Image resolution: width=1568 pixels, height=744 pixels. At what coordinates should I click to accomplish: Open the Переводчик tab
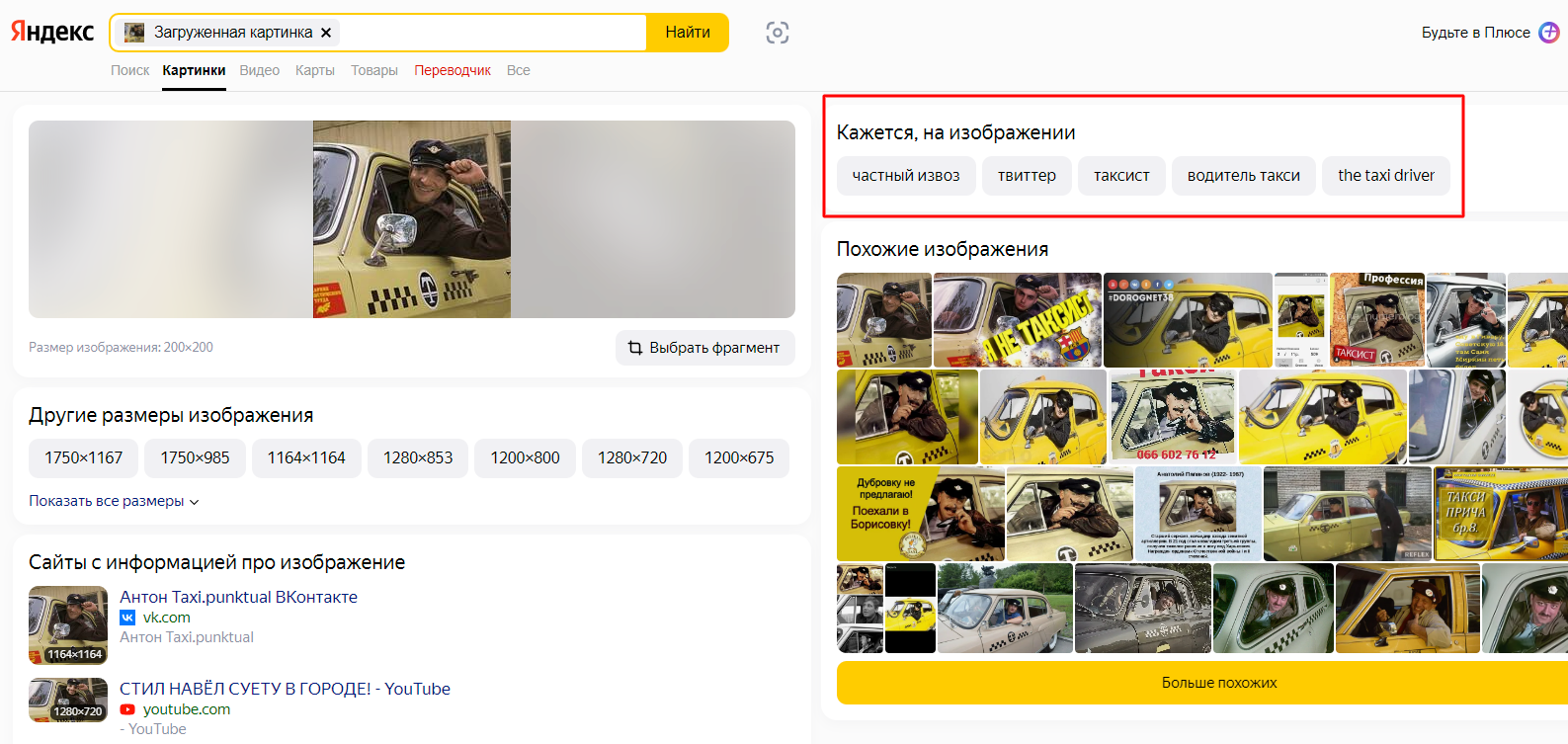(453, 70)
